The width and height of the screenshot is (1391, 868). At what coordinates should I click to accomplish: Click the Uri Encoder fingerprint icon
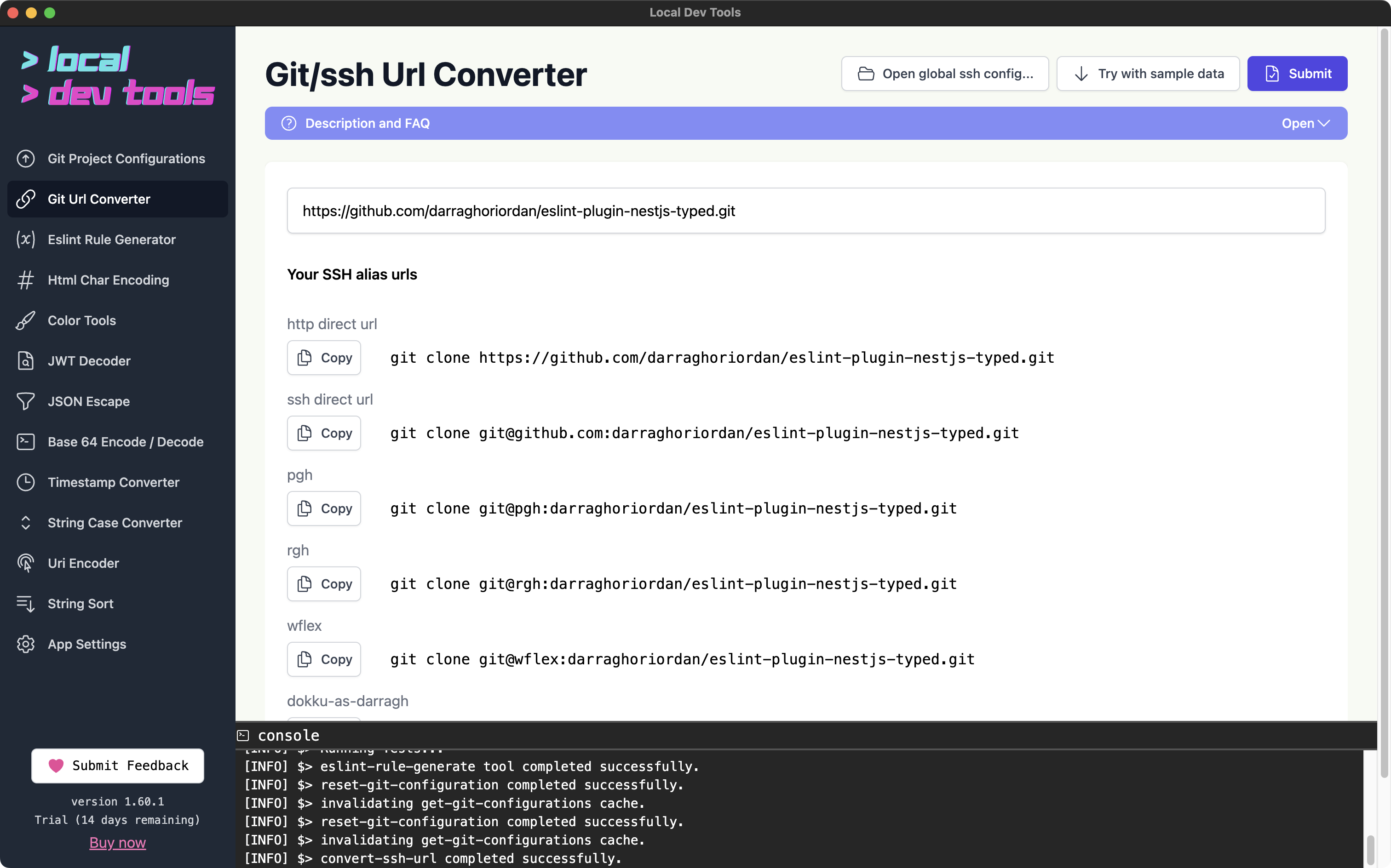[x=26, y=563]
